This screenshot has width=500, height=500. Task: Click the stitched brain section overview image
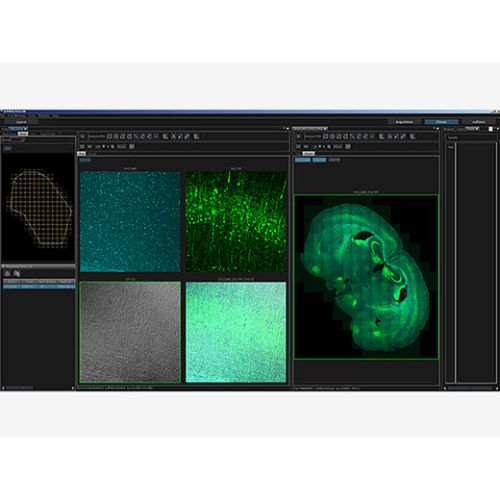pyautogui.click(x=366, y=277)
